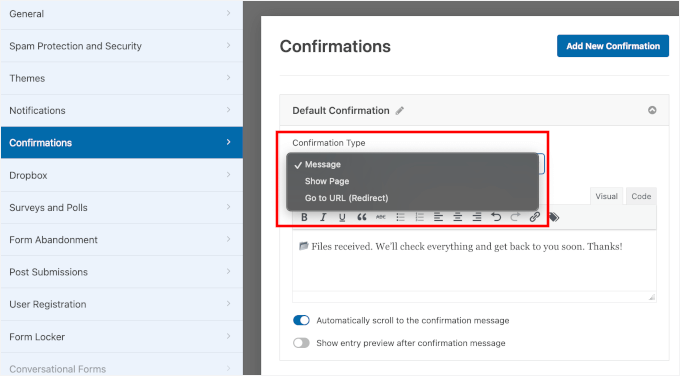The width and height of the screenshot is (680, 376).
Task: Switch editor to Code tab
Action: (x=641, y=196)
